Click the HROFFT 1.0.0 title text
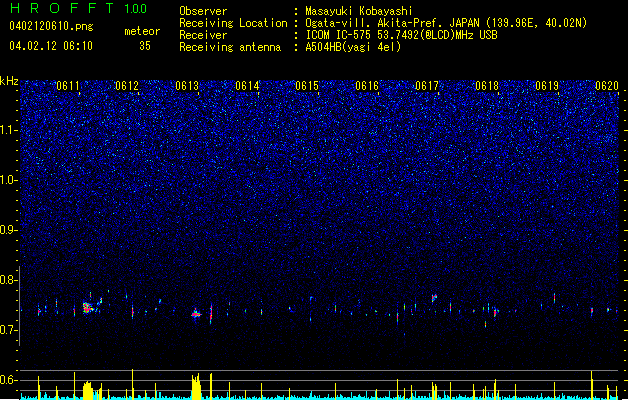 [x=79, y=8]
